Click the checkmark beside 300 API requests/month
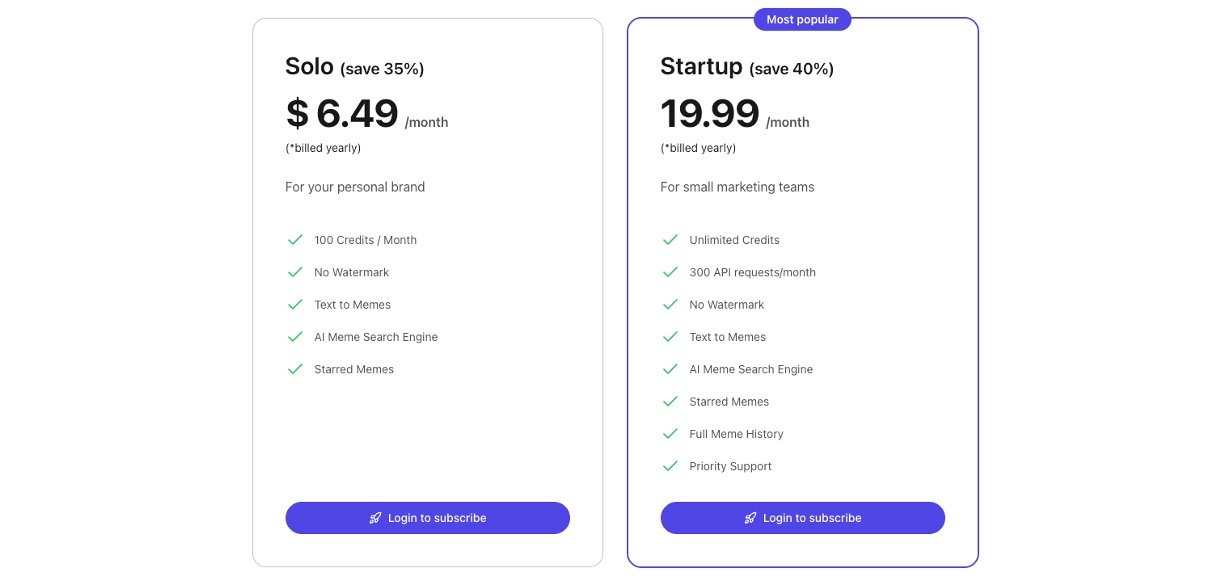1226x586 pixels. click(670, 272)
